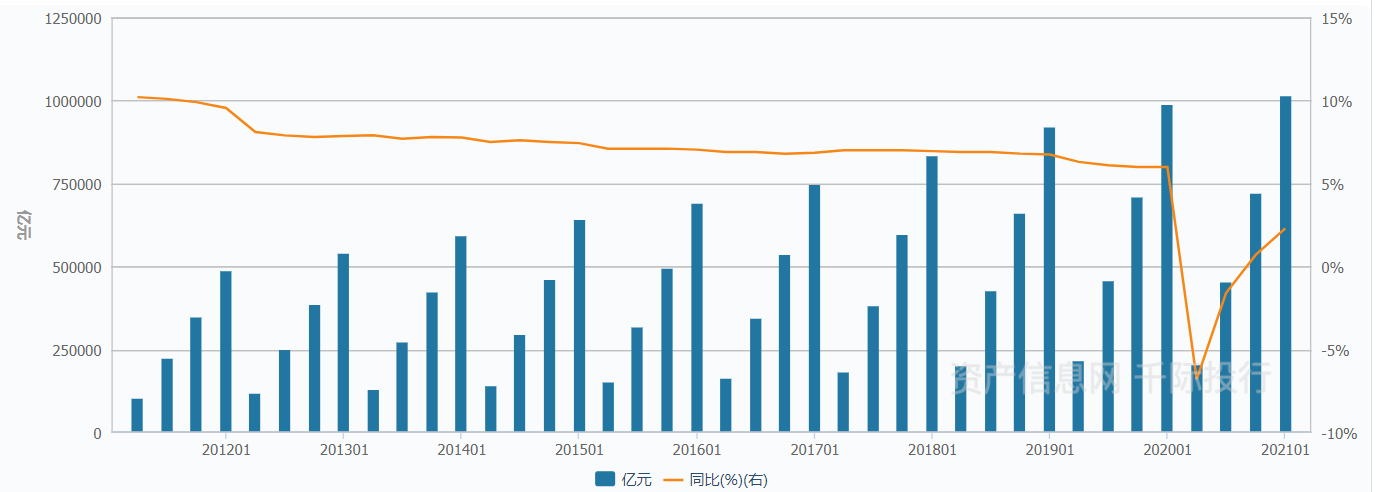
Task: Click the bar above the 201901 label
Action: pos(1049,280)
